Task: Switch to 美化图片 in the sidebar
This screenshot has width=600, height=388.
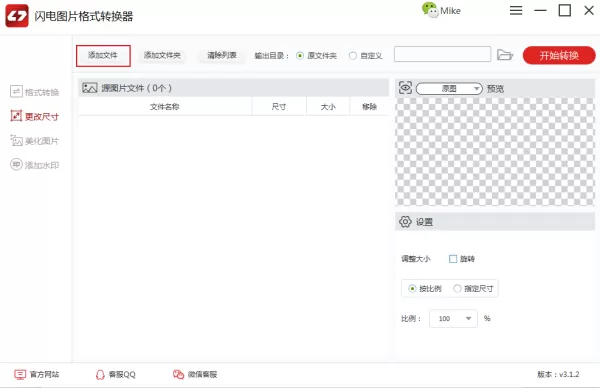Action: pyautogui.click(x=34, y=141)
